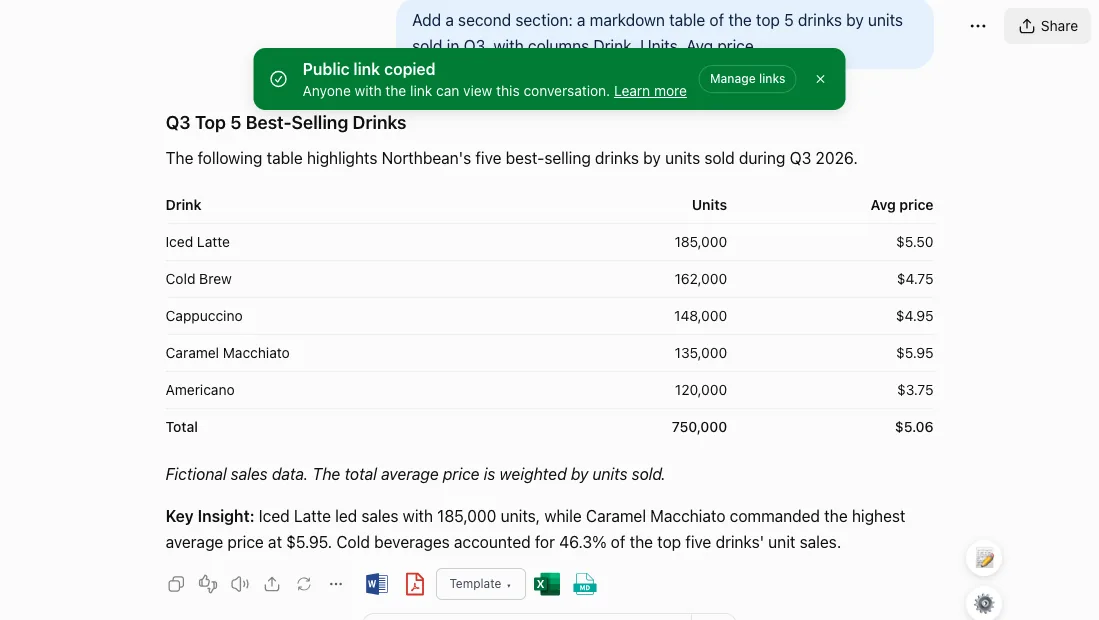Image resolution: width=1099 pixels, height=620 pixels.
Task: Click the '750,000' total units cell
Action: point(699,427)
